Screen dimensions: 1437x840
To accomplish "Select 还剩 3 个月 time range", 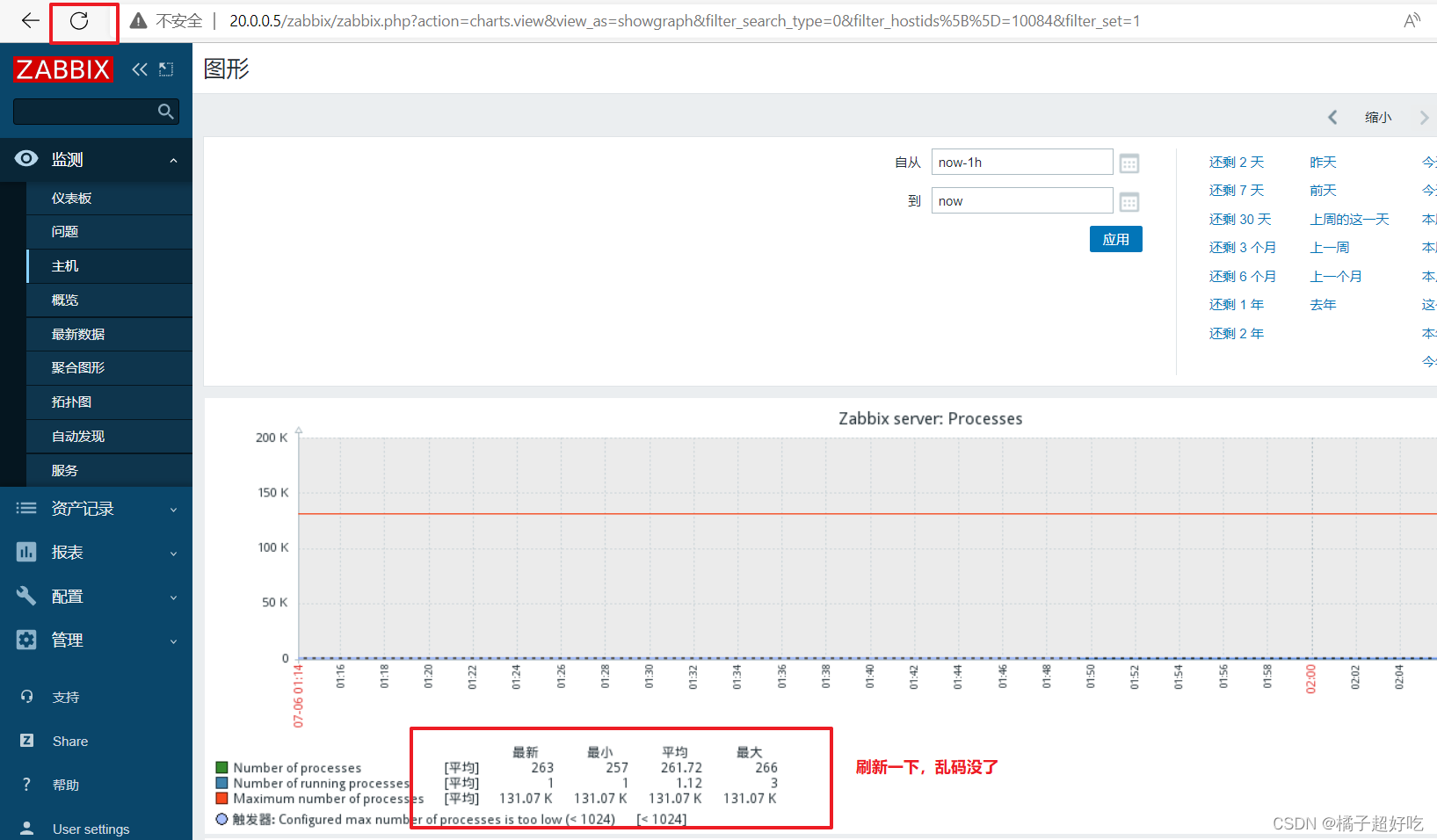I will pyautogui.click(x=1243, y=248).
